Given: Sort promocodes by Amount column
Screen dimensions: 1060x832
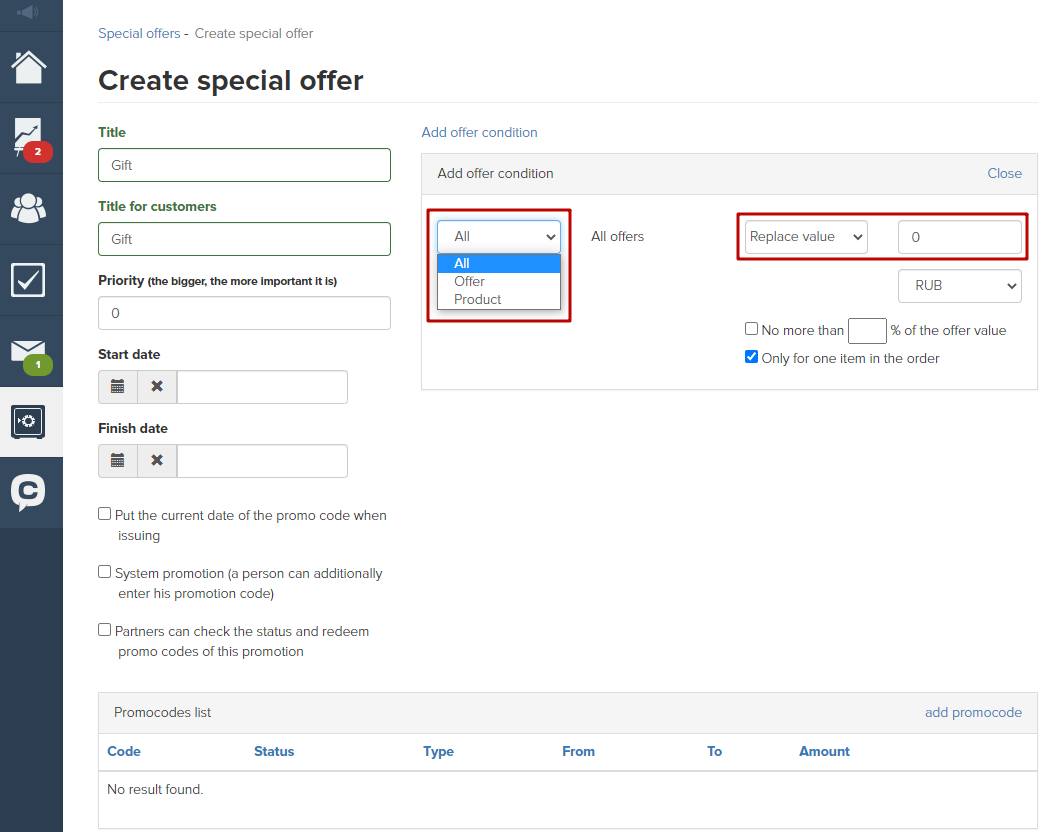Looking at the screenshot, I should point(824,752).
